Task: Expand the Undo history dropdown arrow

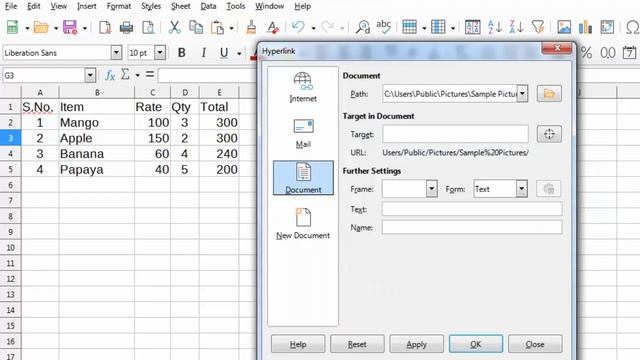Action: pyautogui.click(x=313, y=28)
